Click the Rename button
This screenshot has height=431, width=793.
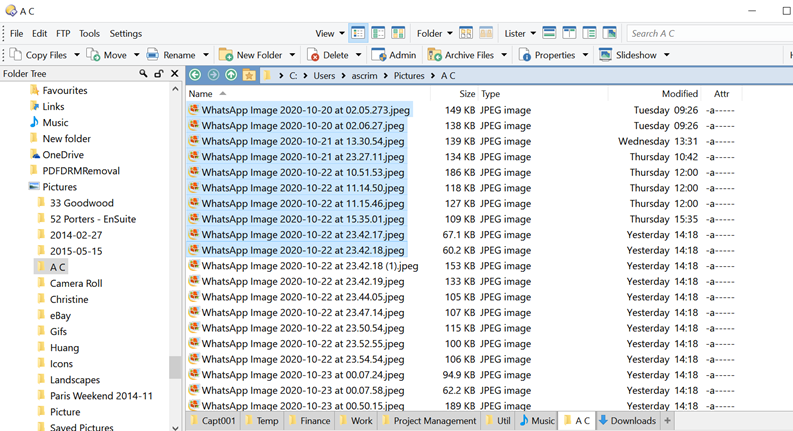[x=171, y=55]
